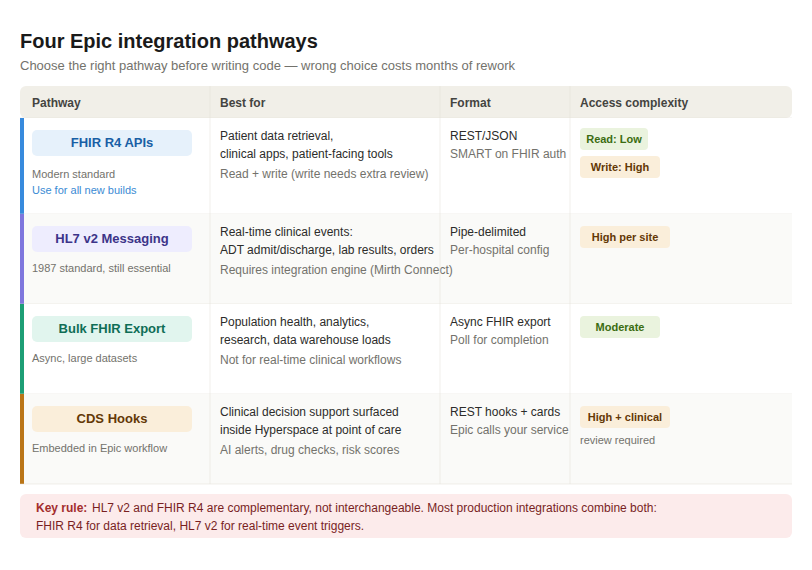
Task: Click the 'Best for' column header
Action: pyautogui.click(x=242, y=103)
